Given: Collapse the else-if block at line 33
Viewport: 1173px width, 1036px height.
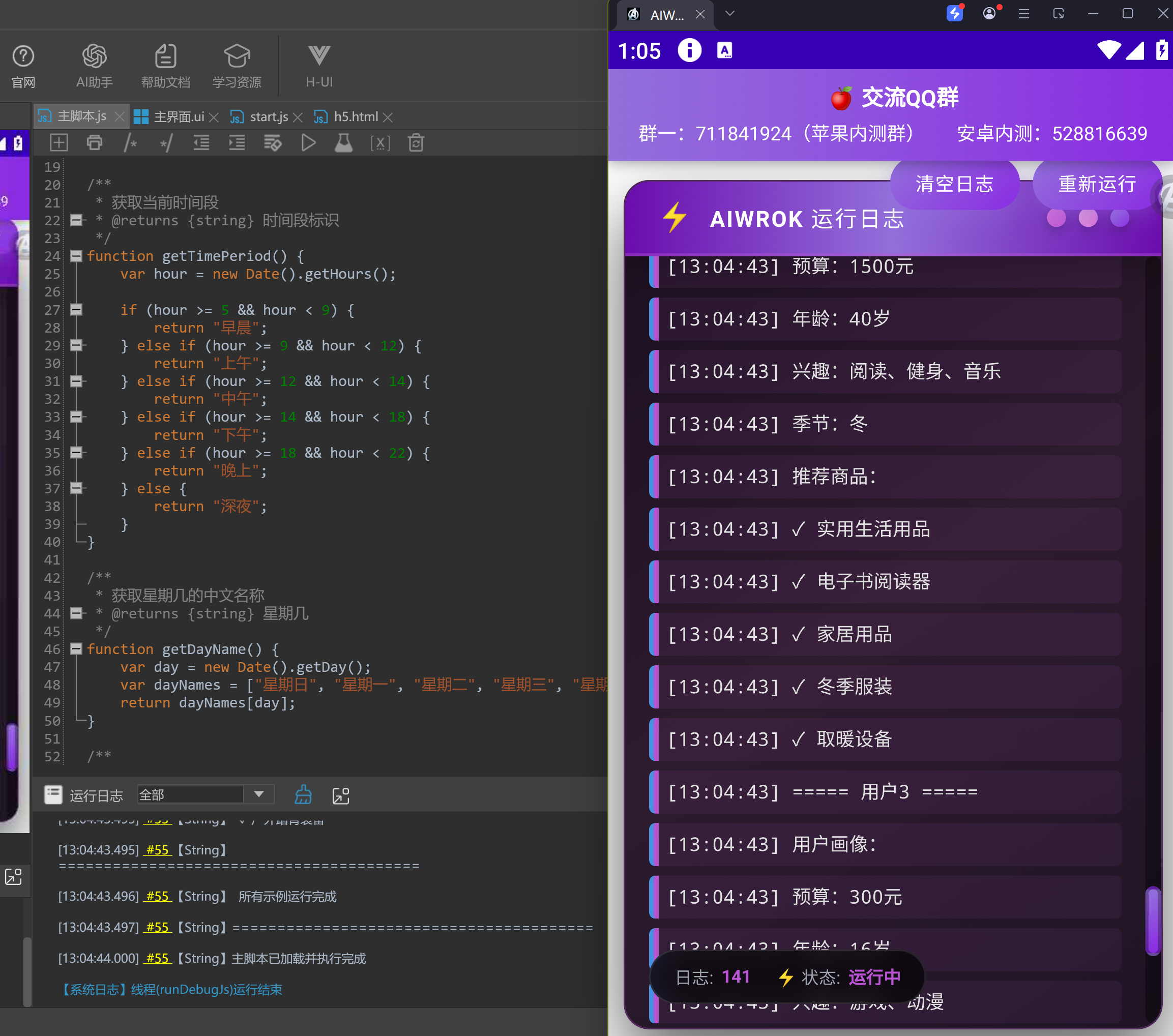Looking at the screenshot, I should pyautogui.click(x=76, y=417).
